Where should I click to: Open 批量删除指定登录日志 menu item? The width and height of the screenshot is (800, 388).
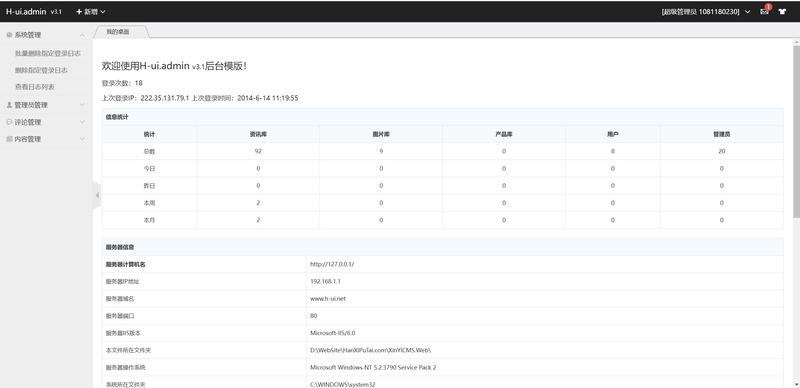[x=47, y=53]
